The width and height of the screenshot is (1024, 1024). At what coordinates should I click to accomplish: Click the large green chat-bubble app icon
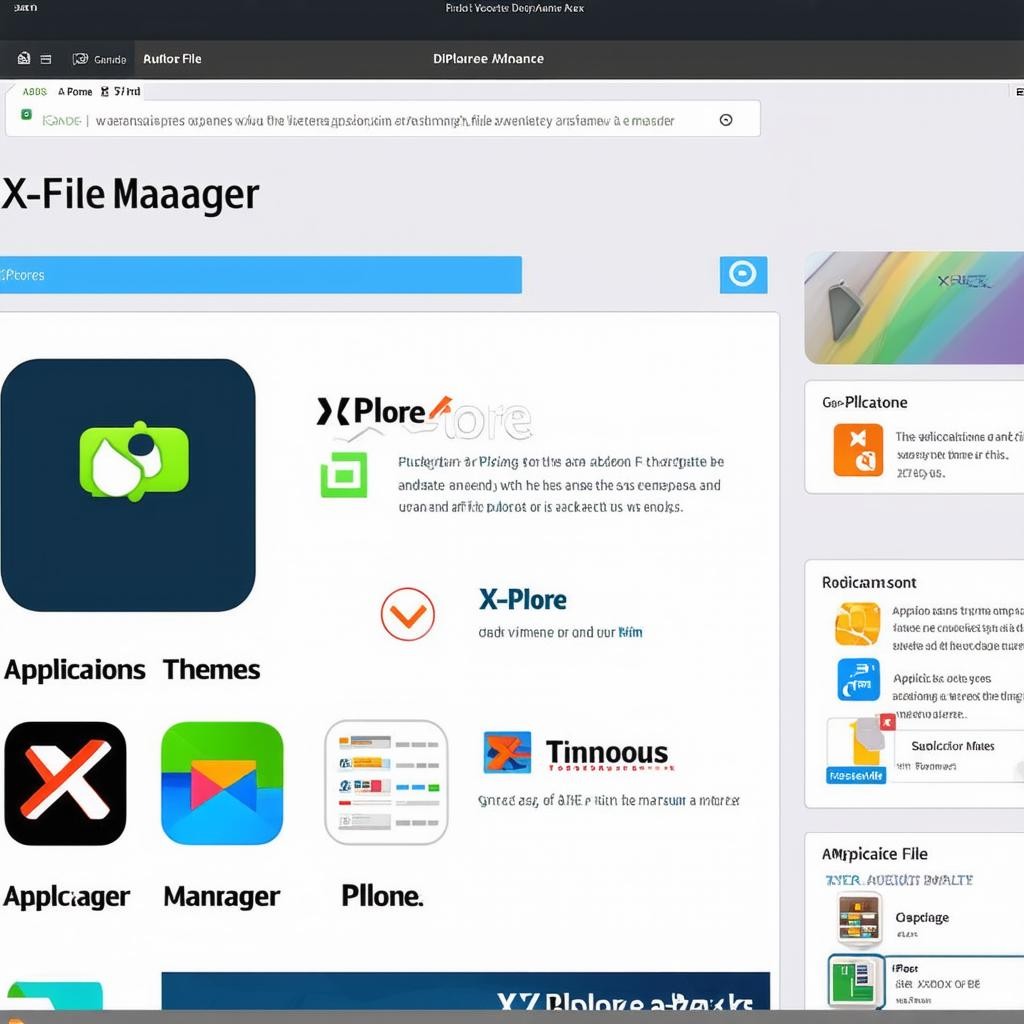coord(128,485)
